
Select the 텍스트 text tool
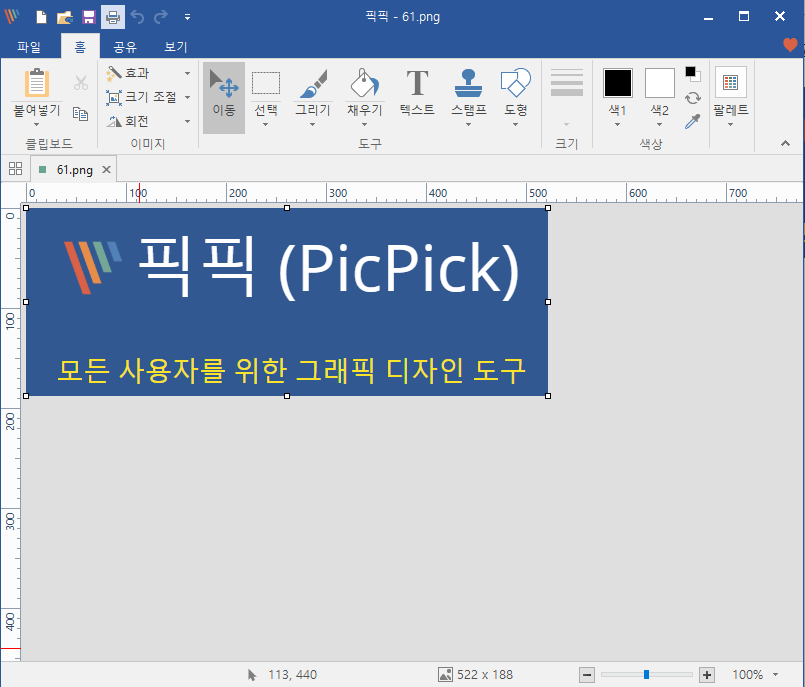point(417,92)
